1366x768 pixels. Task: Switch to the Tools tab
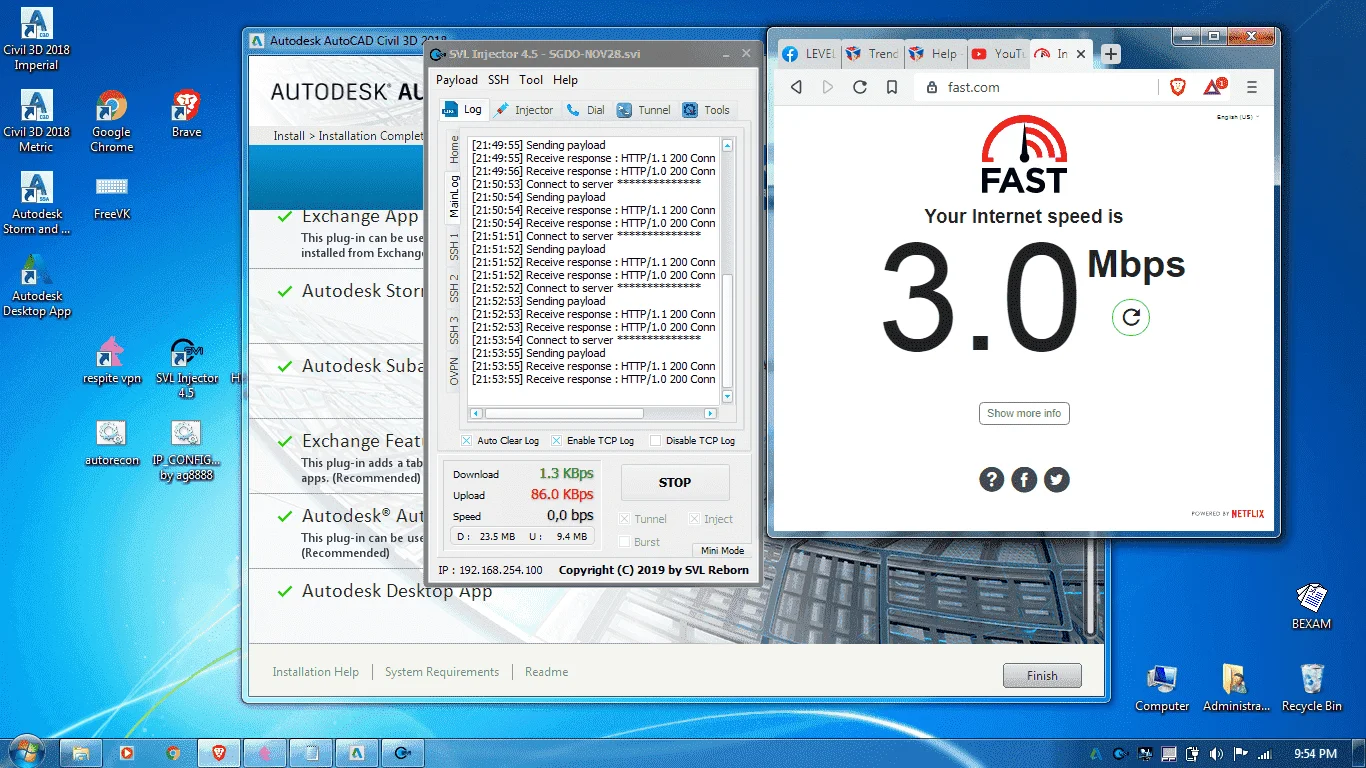pos(706,110)
